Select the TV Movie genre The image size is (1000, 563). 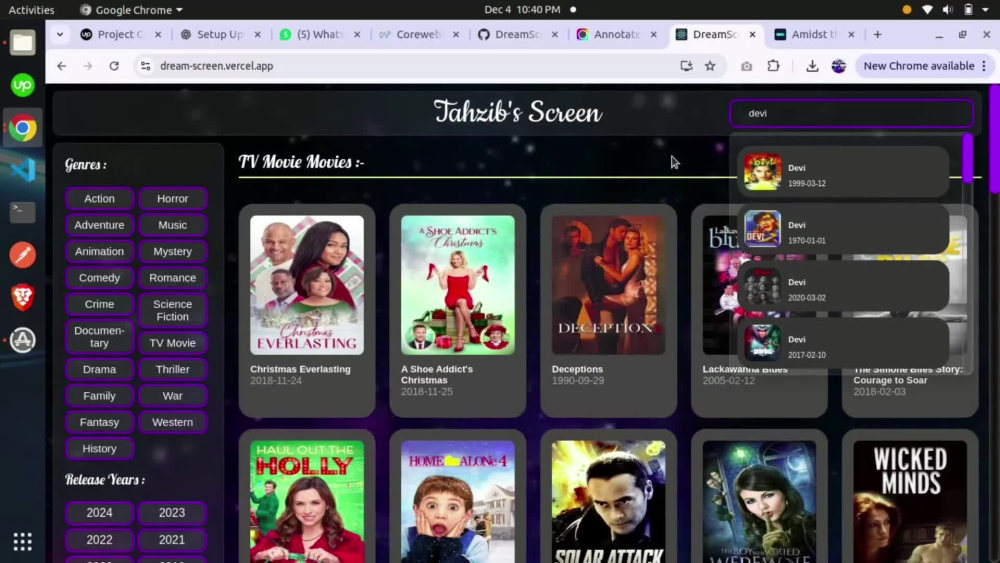172,343
